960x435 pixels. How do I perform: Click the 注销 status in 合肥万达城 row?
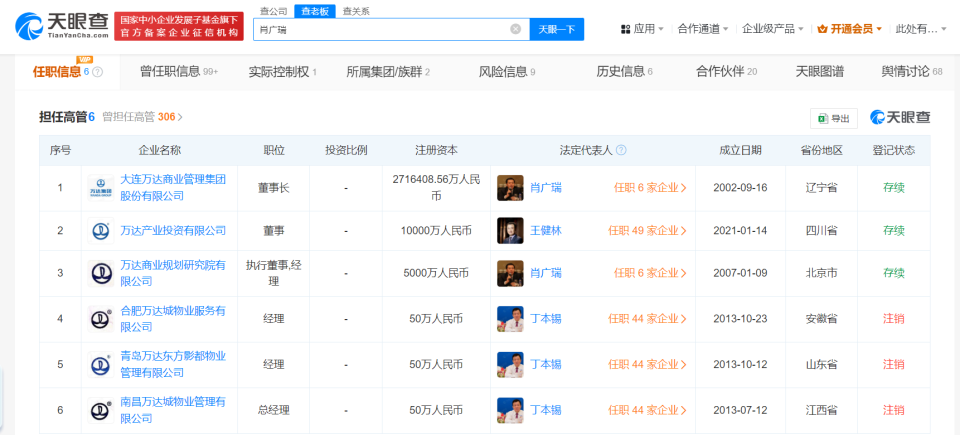click(893, 319)
